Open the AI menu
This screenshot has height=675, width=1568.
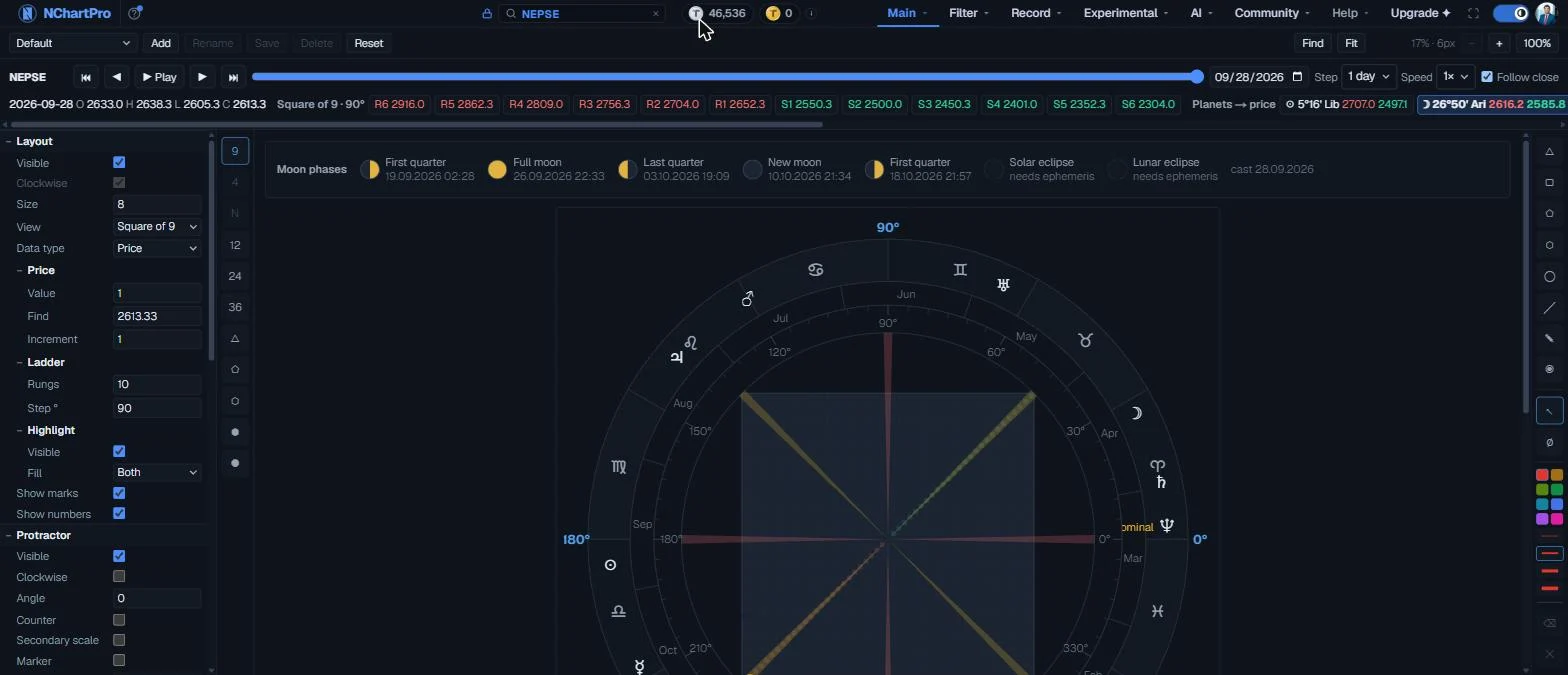coord(1200,13)
